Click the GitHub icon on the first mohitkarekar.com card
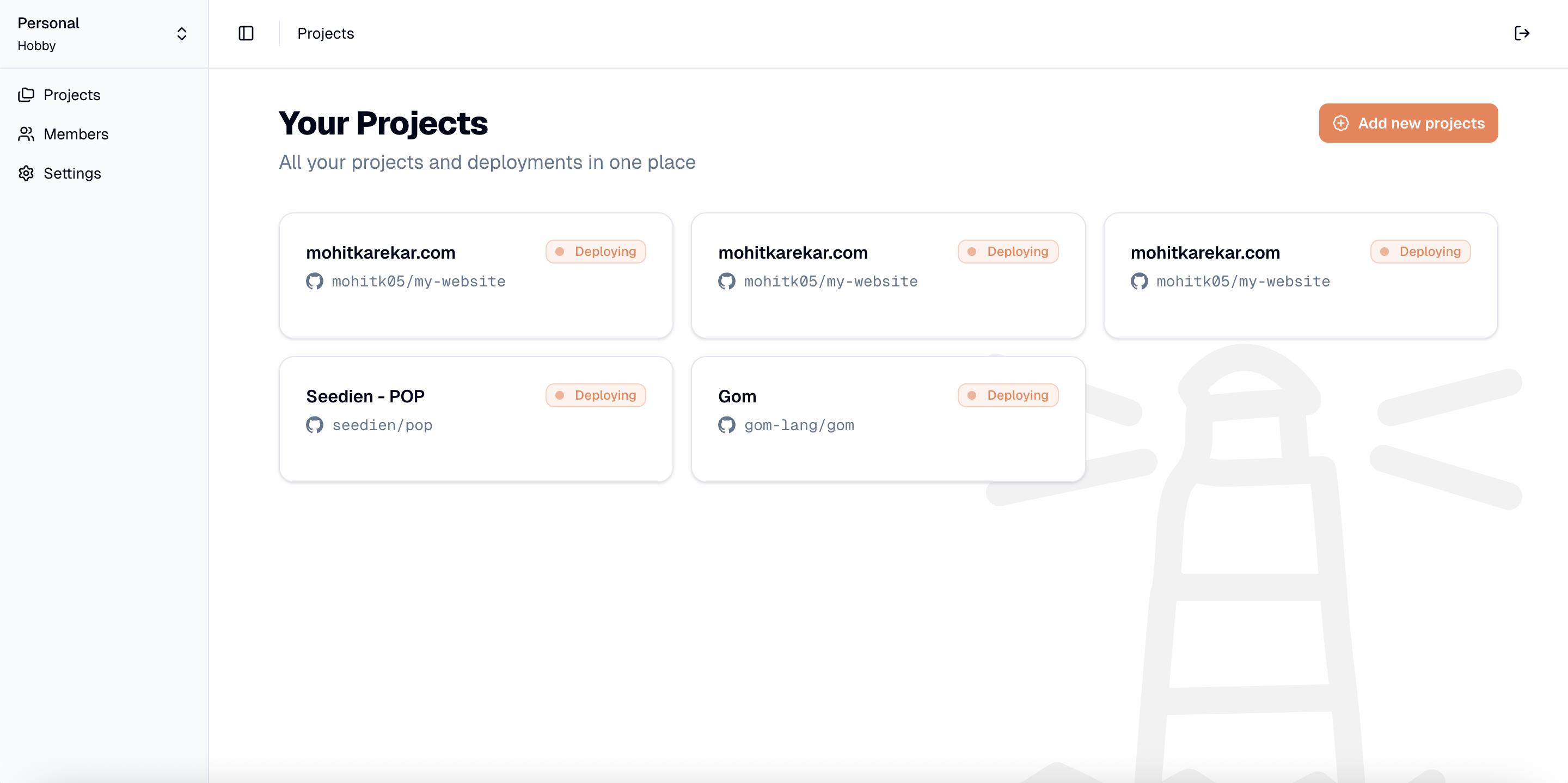The height and width of the screenshot is (783, 1568). (x=314, y=282)
